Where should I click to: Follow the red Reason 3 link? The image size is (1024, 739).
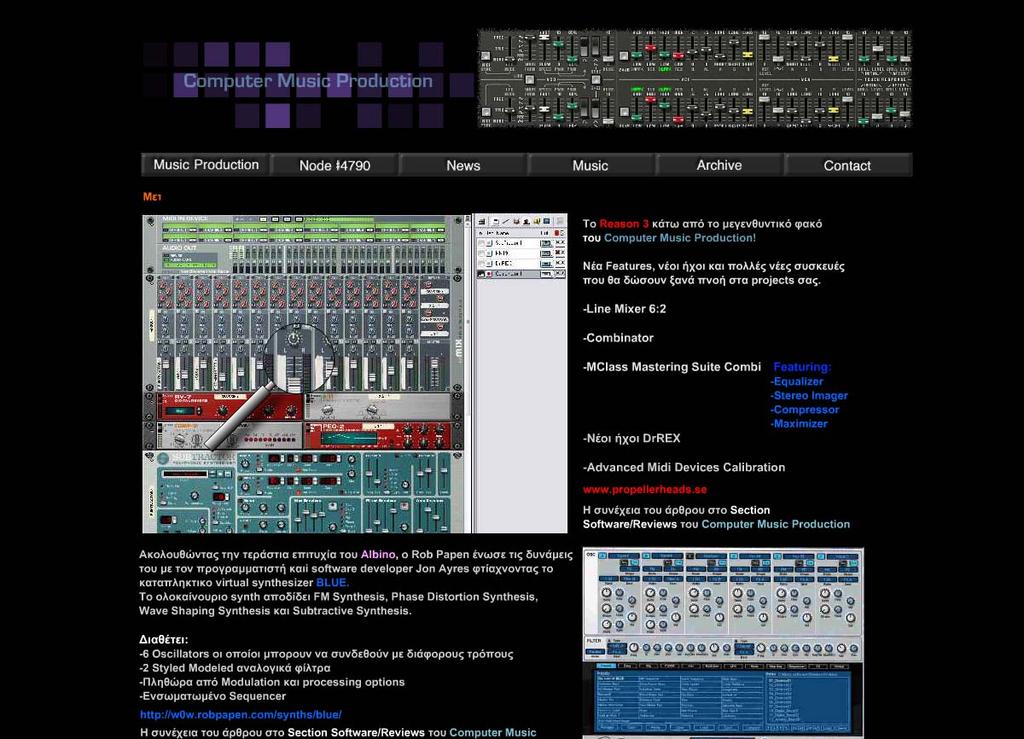624,224
